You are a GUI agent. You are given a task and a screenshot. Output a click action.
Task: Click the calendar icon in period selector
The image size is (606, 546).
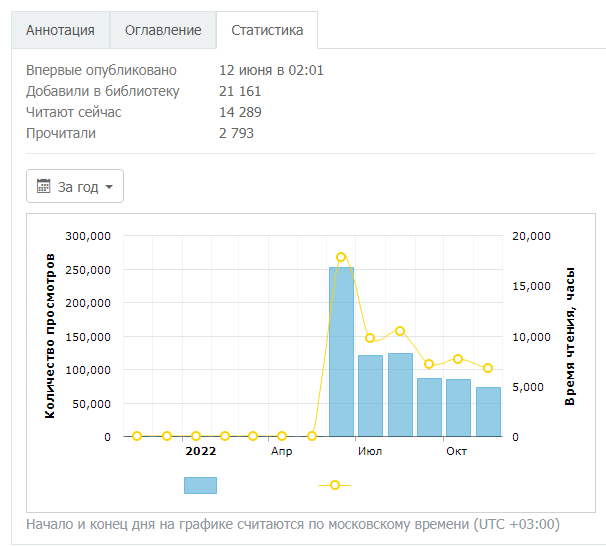point(43,187)
